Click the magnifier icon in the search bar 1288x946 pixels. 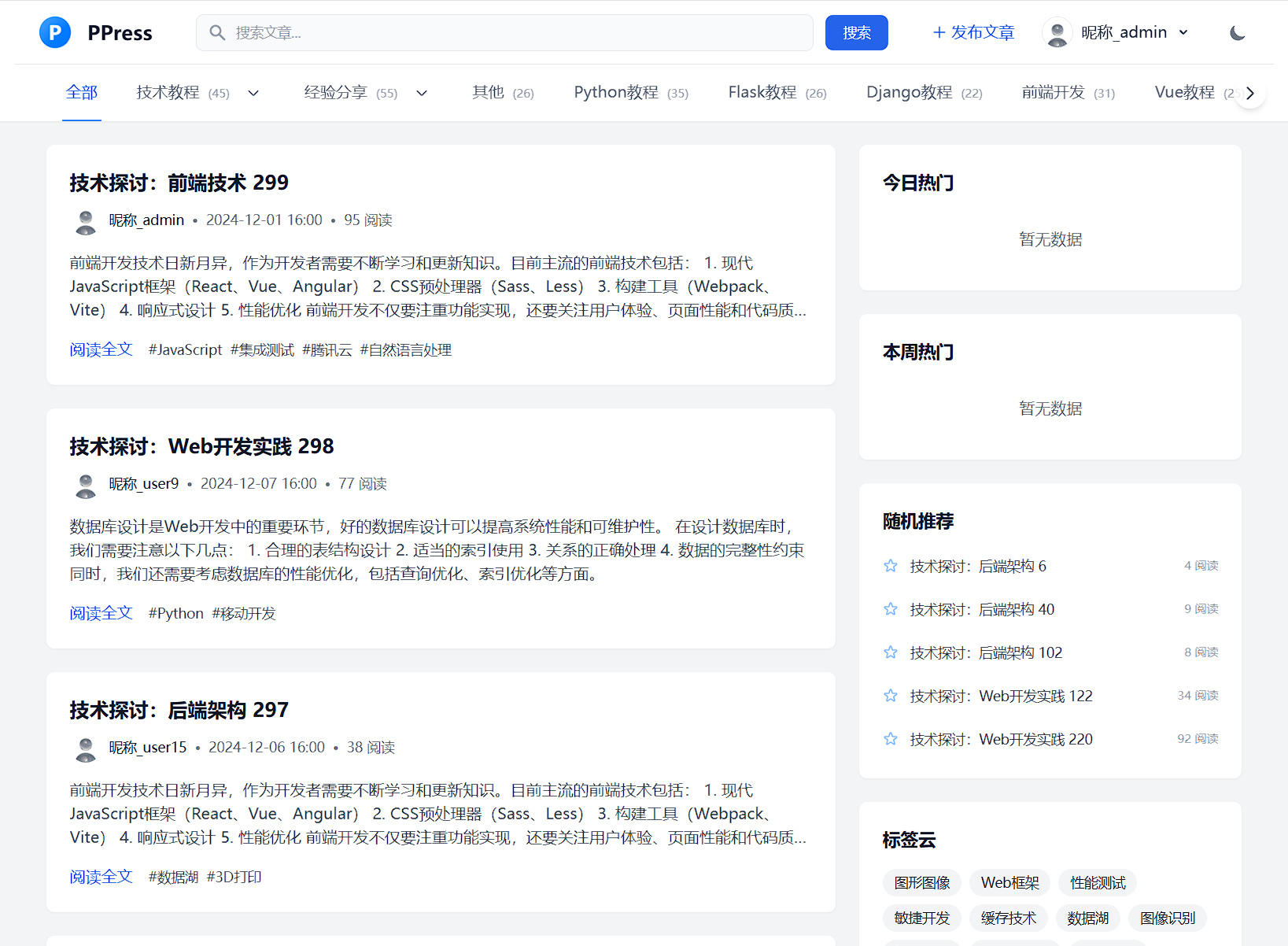click(217, 32)
